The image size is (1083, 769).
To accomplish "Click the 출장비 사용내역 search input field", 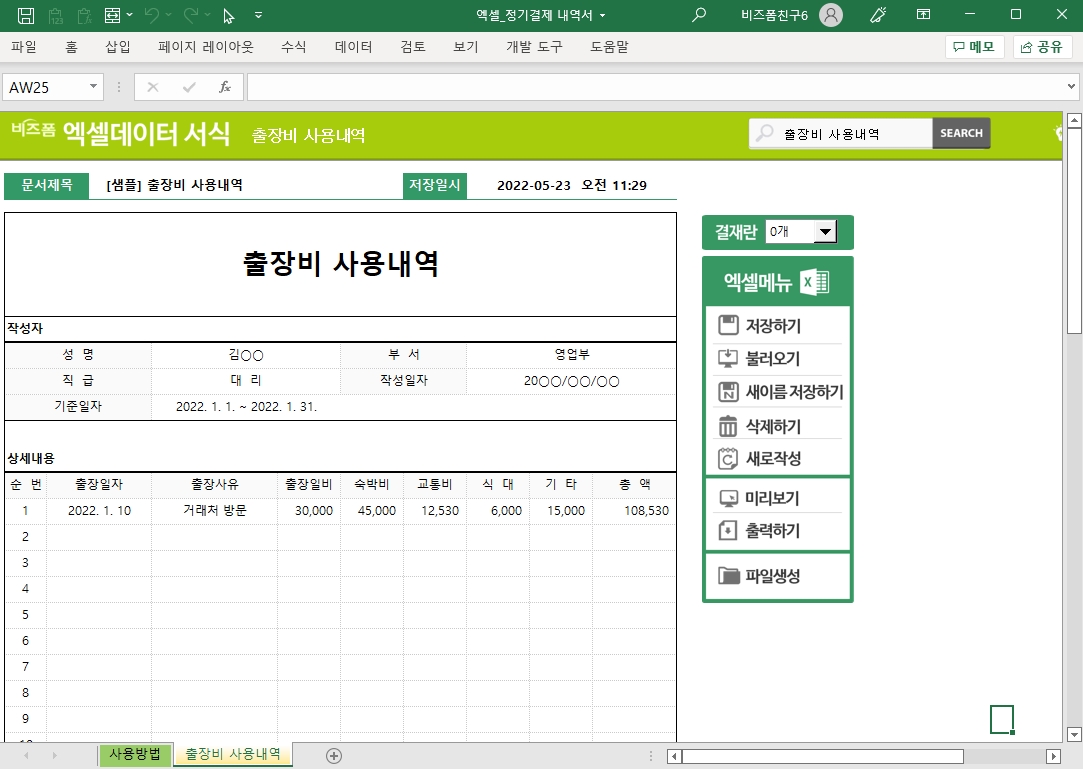I will coord(853,133).
